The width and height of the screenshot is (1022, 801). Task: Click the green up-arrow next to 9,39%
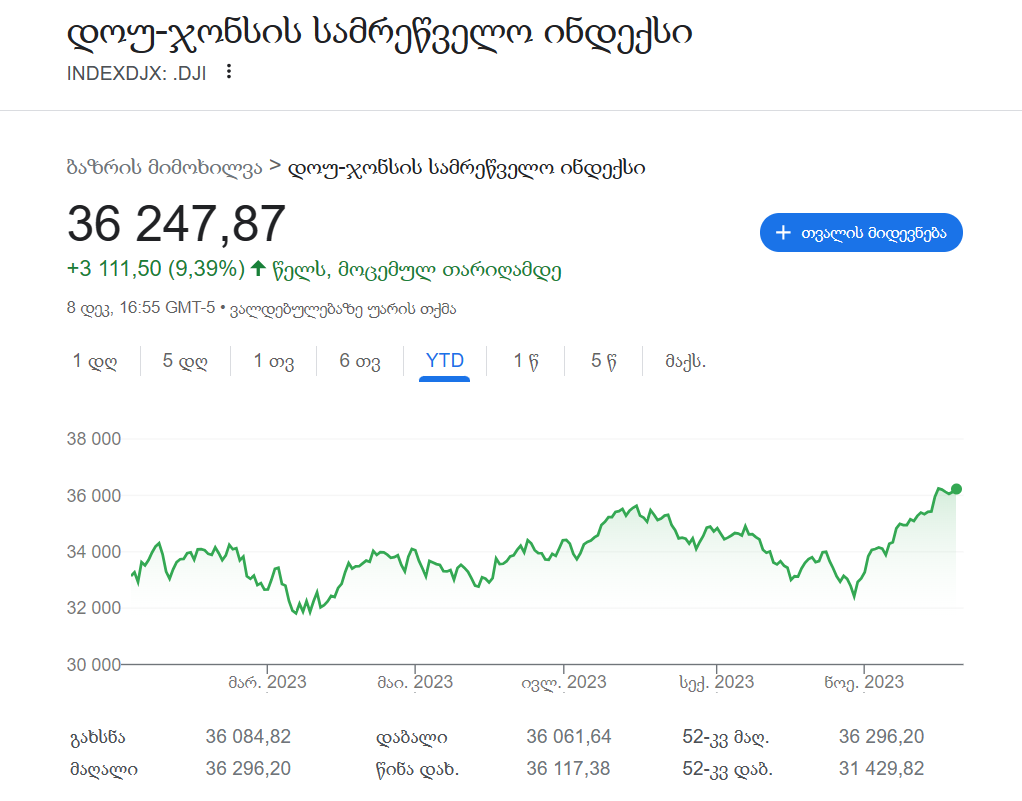[258, 268]
